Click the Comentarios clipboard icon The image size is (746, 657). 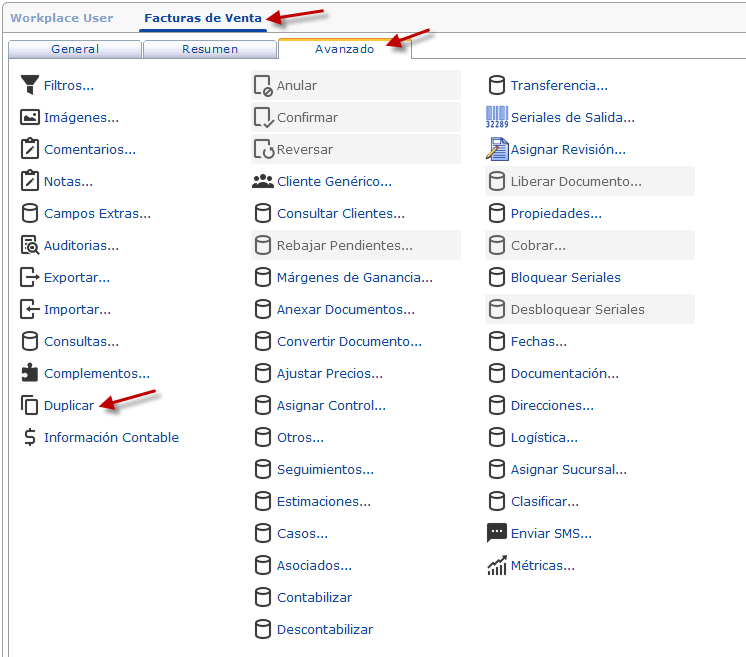29,149
